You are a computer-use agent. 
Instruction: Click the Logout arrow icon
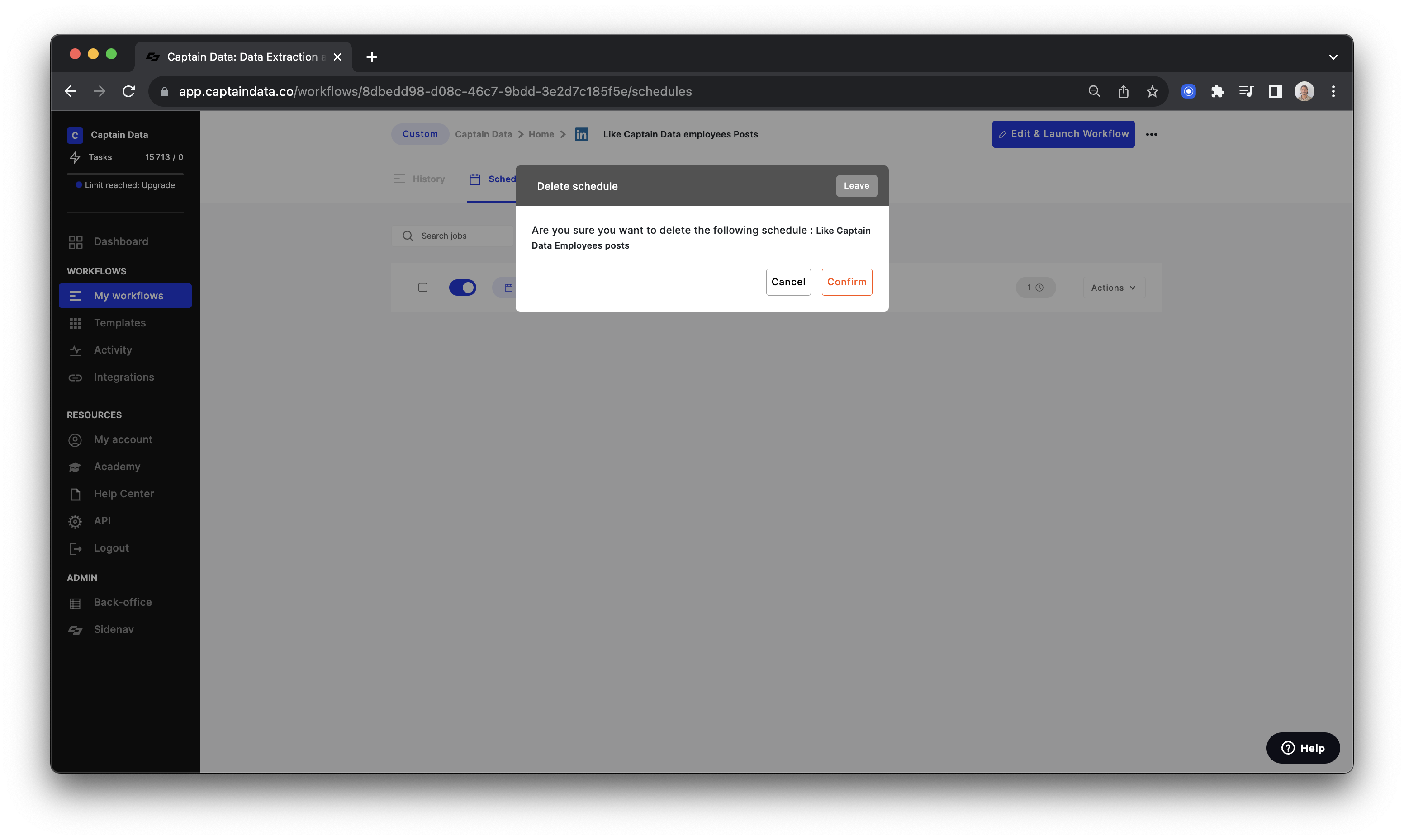tap(75, 548)
